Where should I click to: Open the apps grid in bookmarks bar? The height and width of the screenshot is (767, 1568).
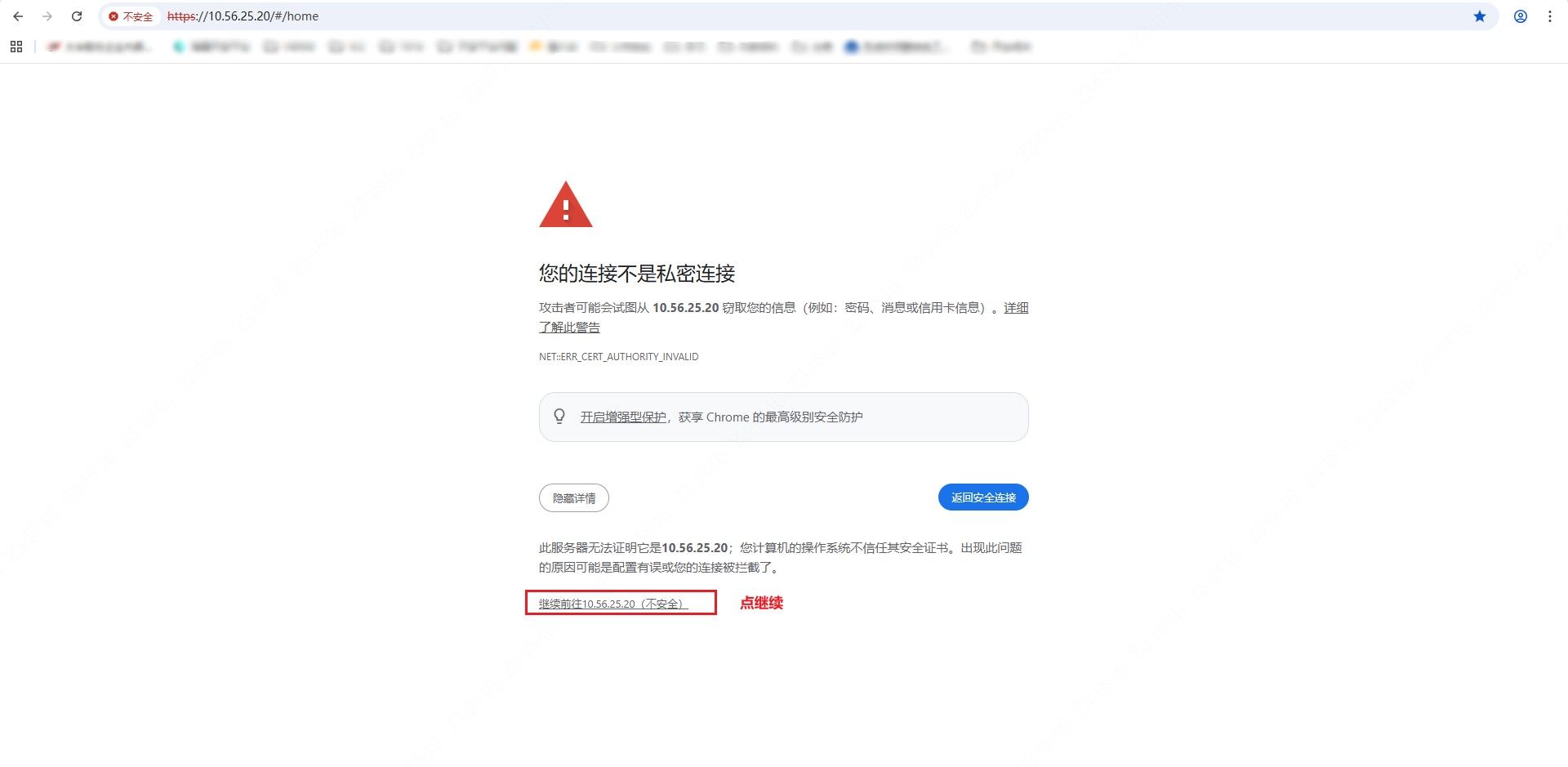point(16,47)
